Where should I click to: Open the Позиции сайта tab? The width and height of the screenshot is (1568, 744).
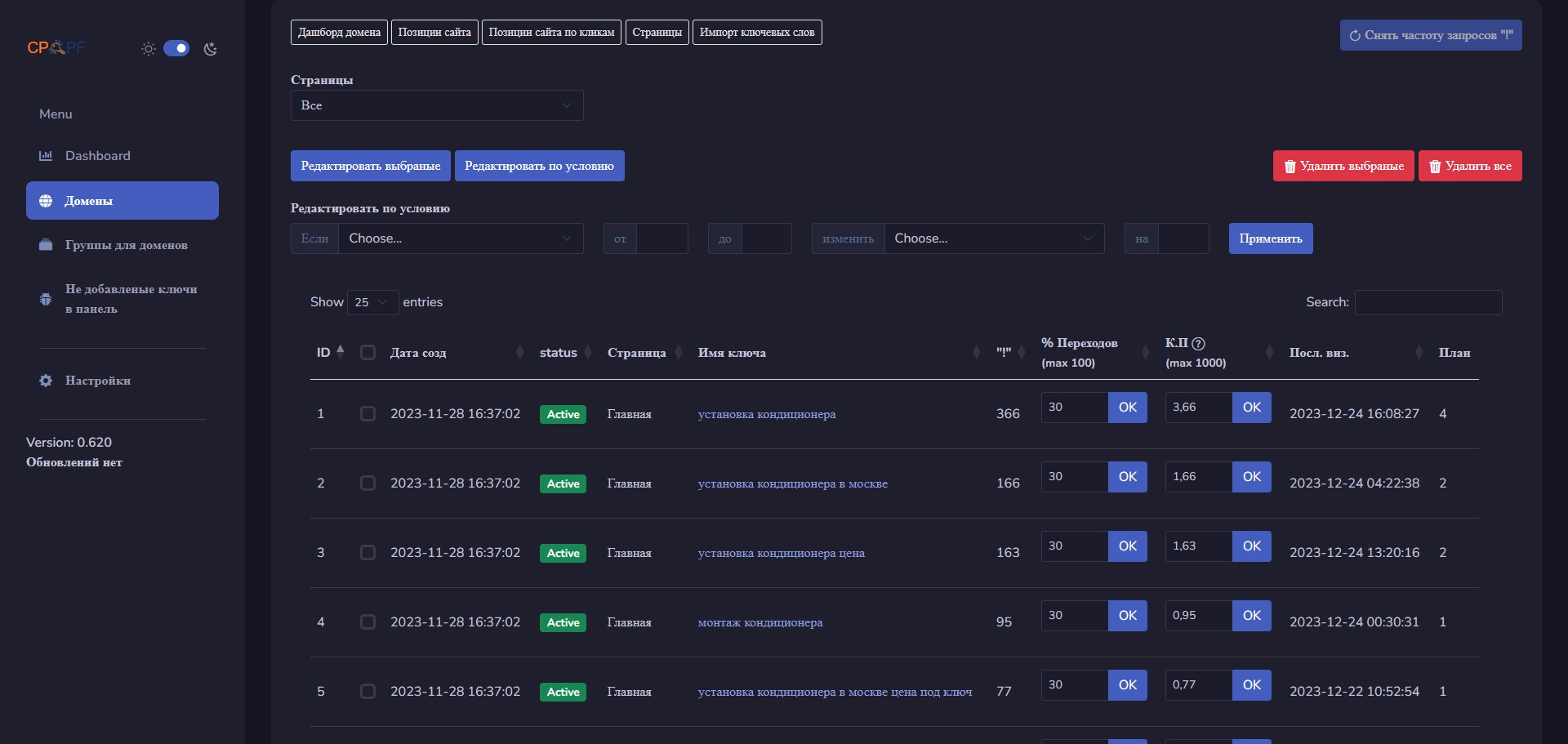(434, 33)
